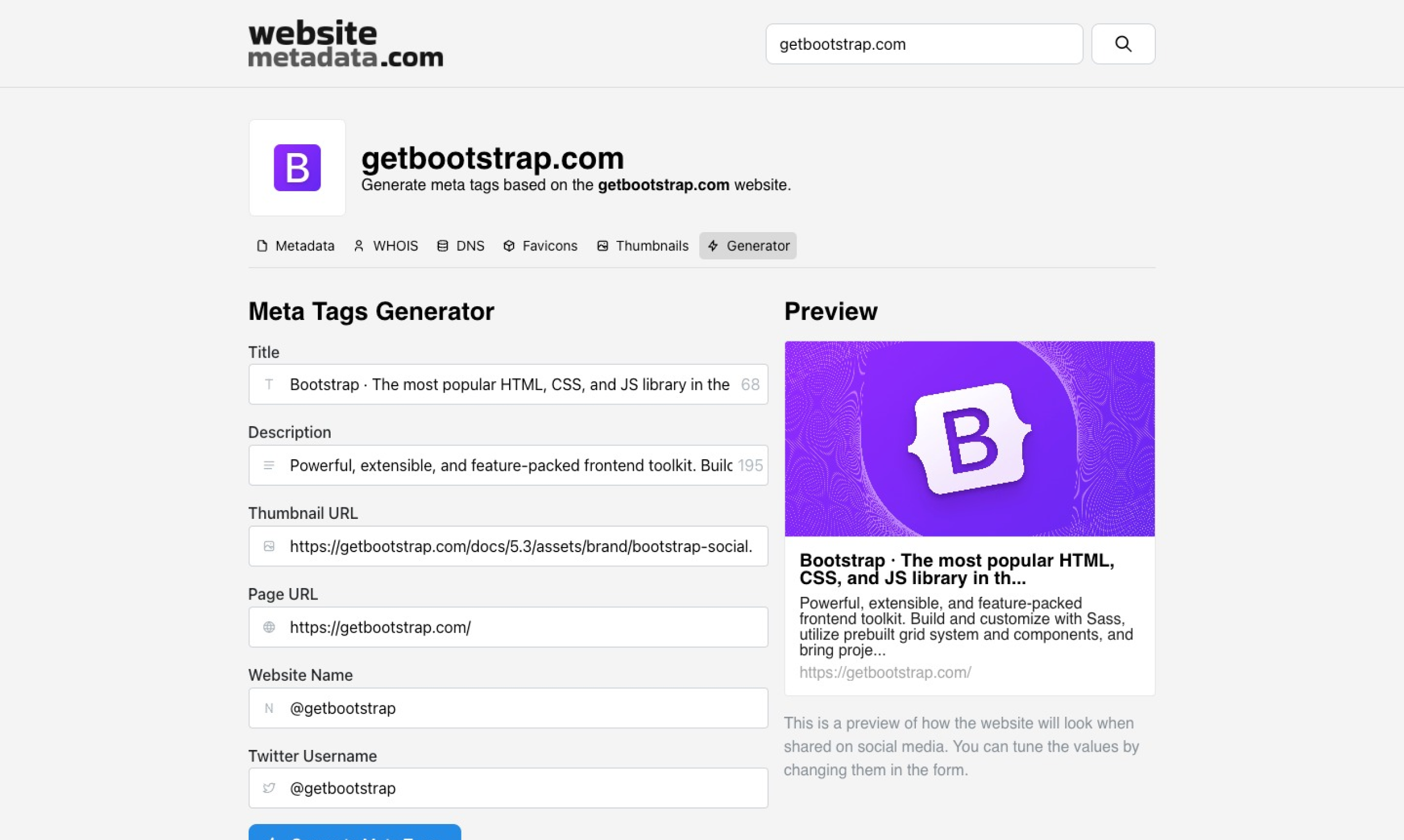The width and height of the screenshot is (1404, 840).
Task: Click the getbootstrap.com search input
Action: [924, 44]
